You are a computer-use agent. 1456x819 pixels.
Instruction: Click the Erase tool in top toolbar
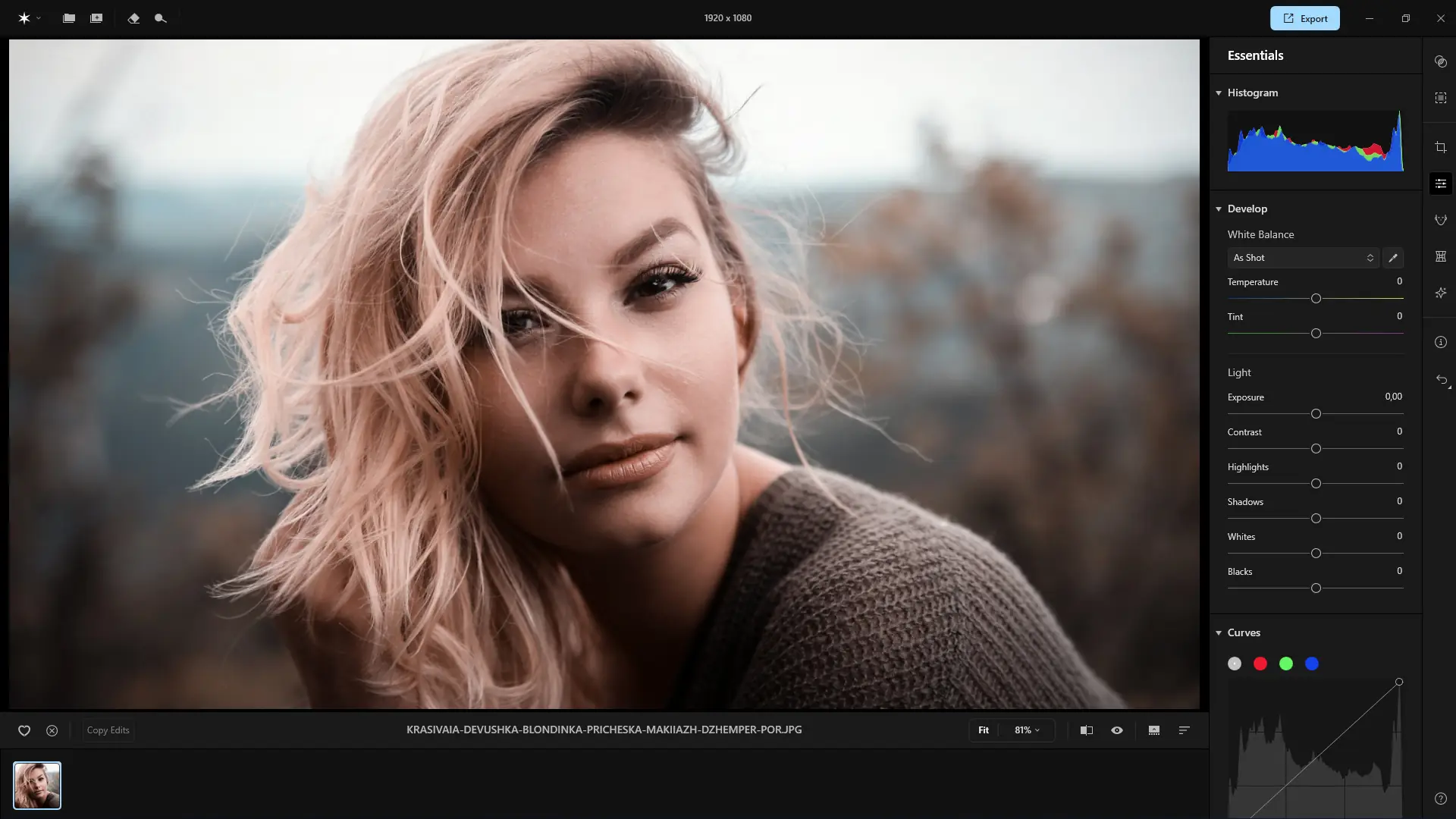pyautogui.click(x=133, y=18)
